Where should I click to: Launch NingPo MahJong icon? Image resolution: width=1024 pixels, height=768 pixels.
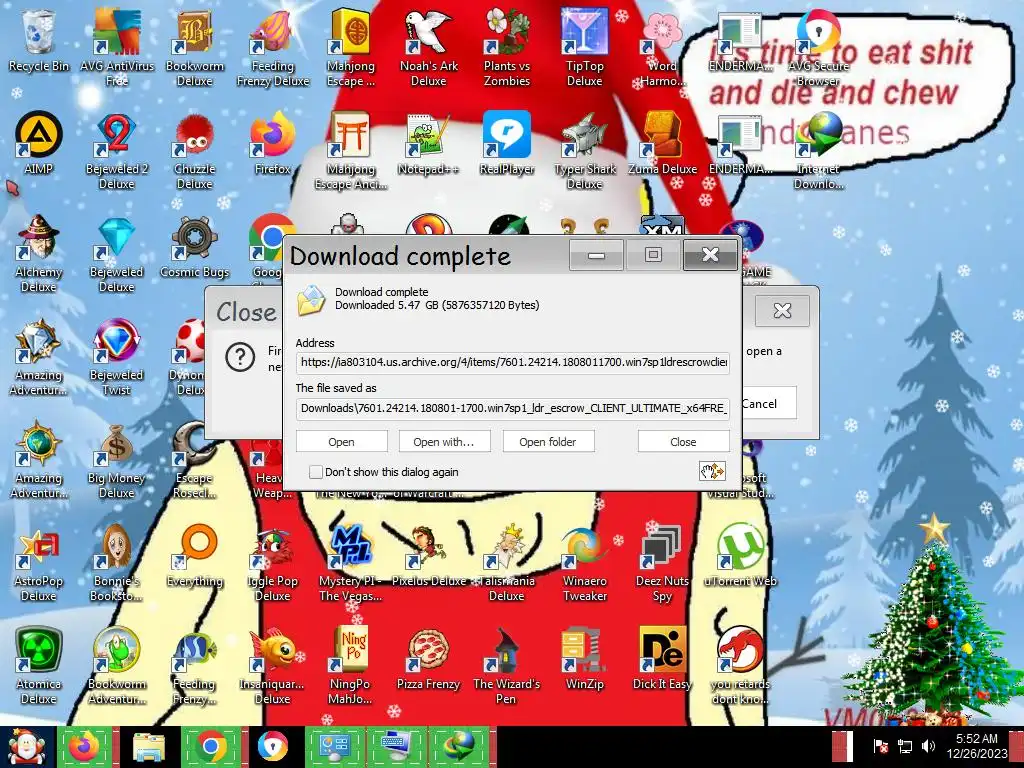coord(351,666)
